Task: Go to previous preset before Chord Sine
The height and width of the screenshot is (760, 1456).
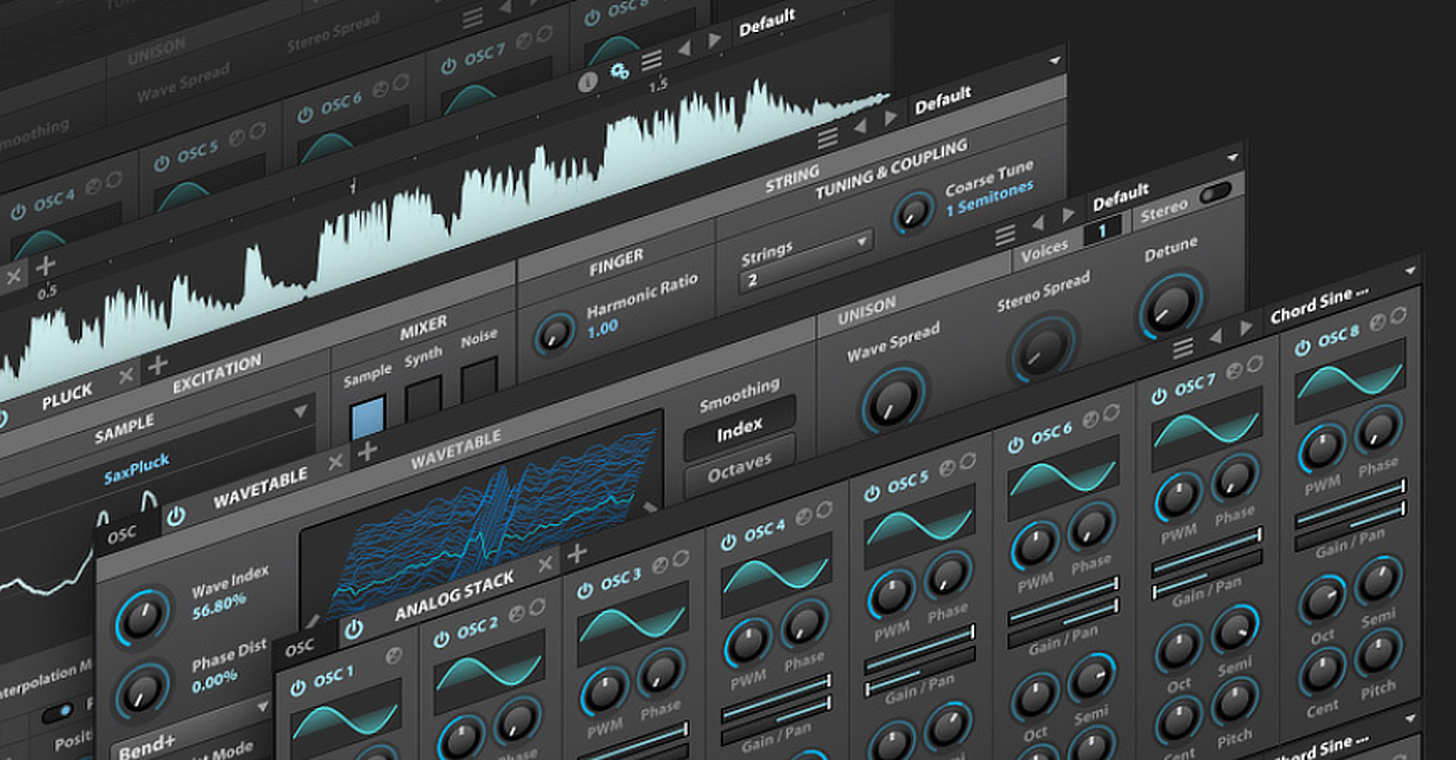Action: 1215,337
